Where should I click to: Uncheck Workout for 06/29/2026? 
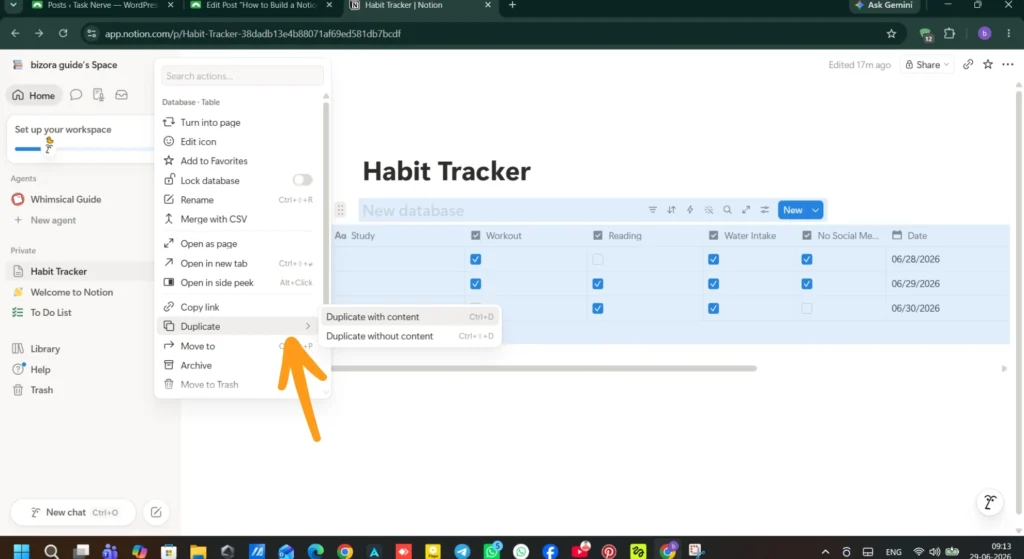[x=475, y=283]
